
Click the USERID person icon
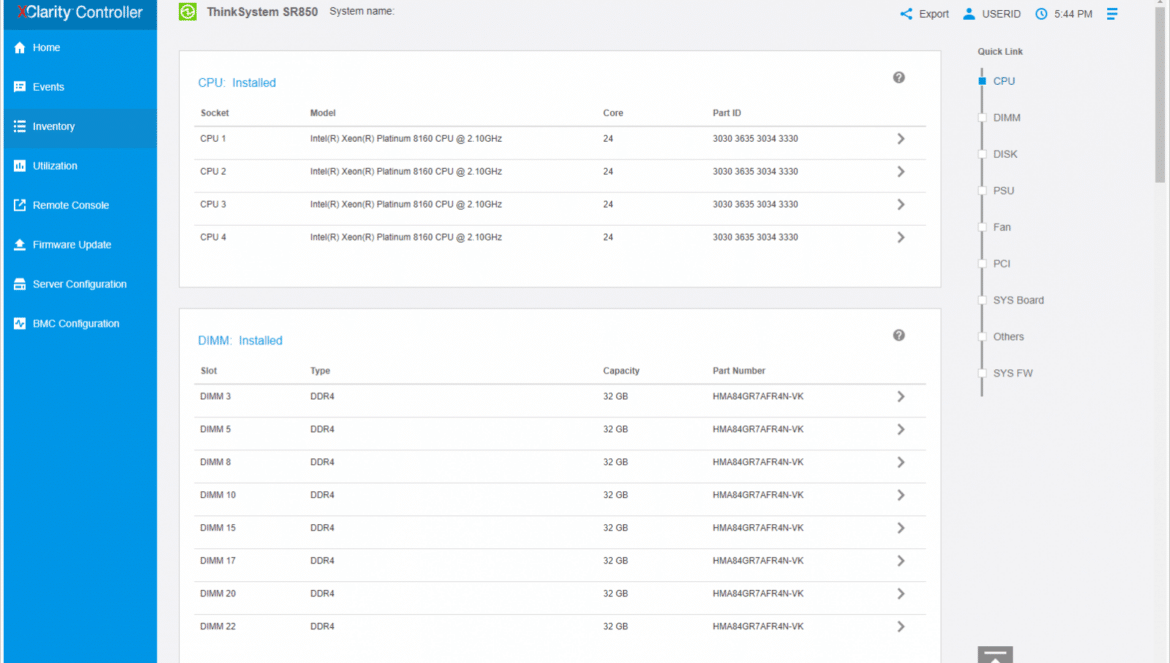click(x=969, y=13)
